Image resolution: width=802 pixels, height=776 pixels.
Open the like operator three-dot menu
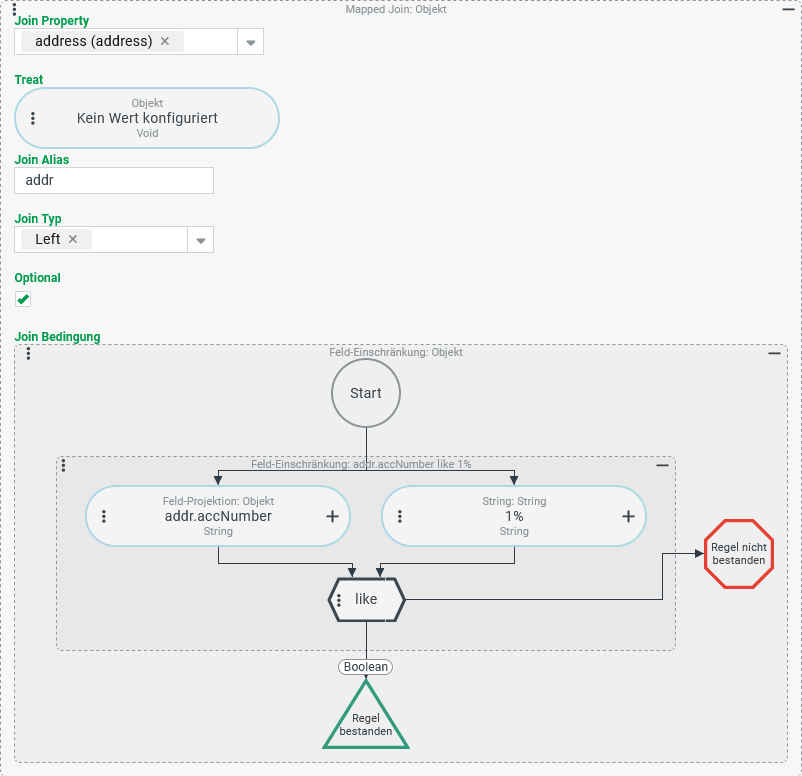(340, 600)
